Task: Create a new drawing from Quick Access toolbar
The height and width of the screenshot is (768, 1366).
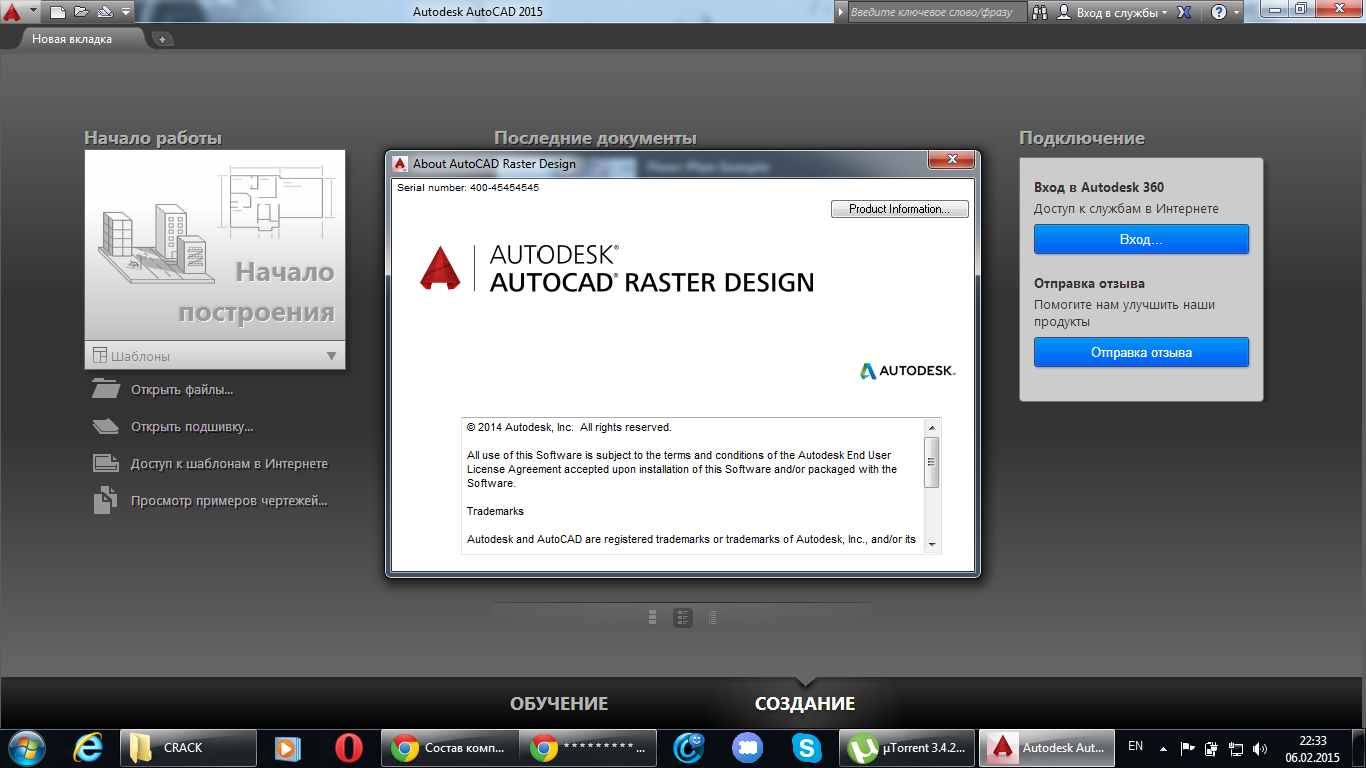Action: point(58,12)
